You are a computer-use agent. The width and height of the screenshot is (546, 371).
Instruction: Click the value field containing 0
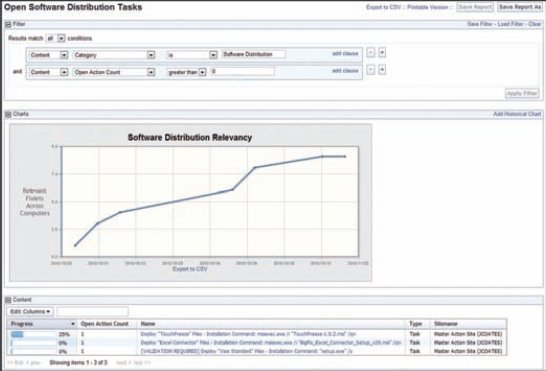click(242, 71)
